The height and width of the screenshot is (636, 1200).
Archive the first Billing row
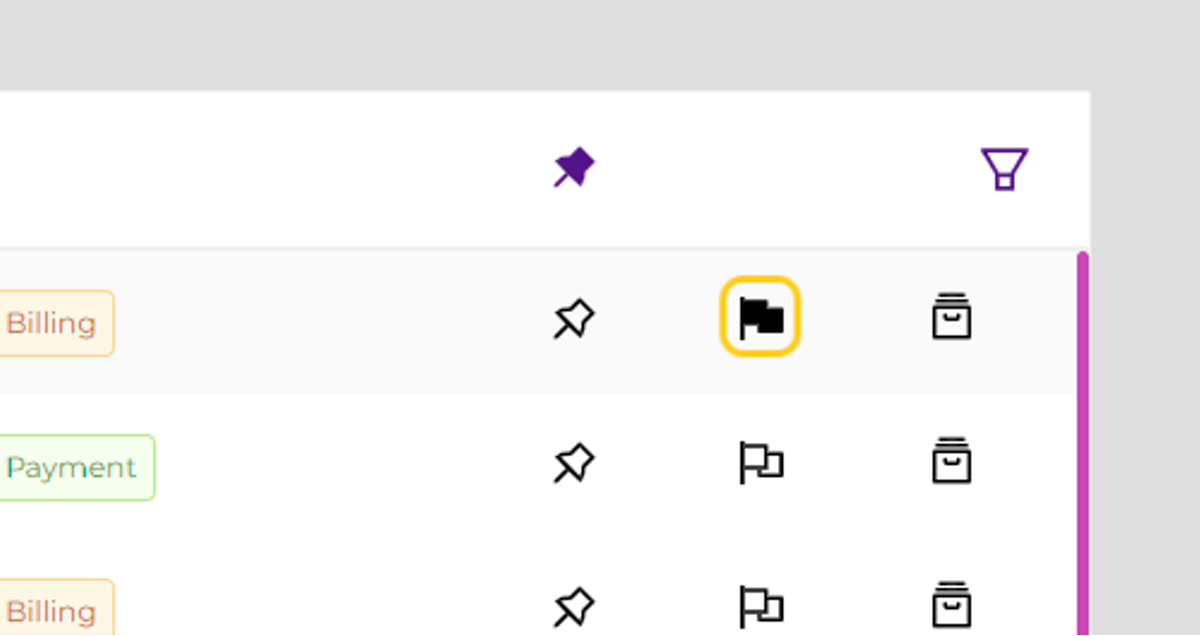pyautogui.click(x=951, y=317)
